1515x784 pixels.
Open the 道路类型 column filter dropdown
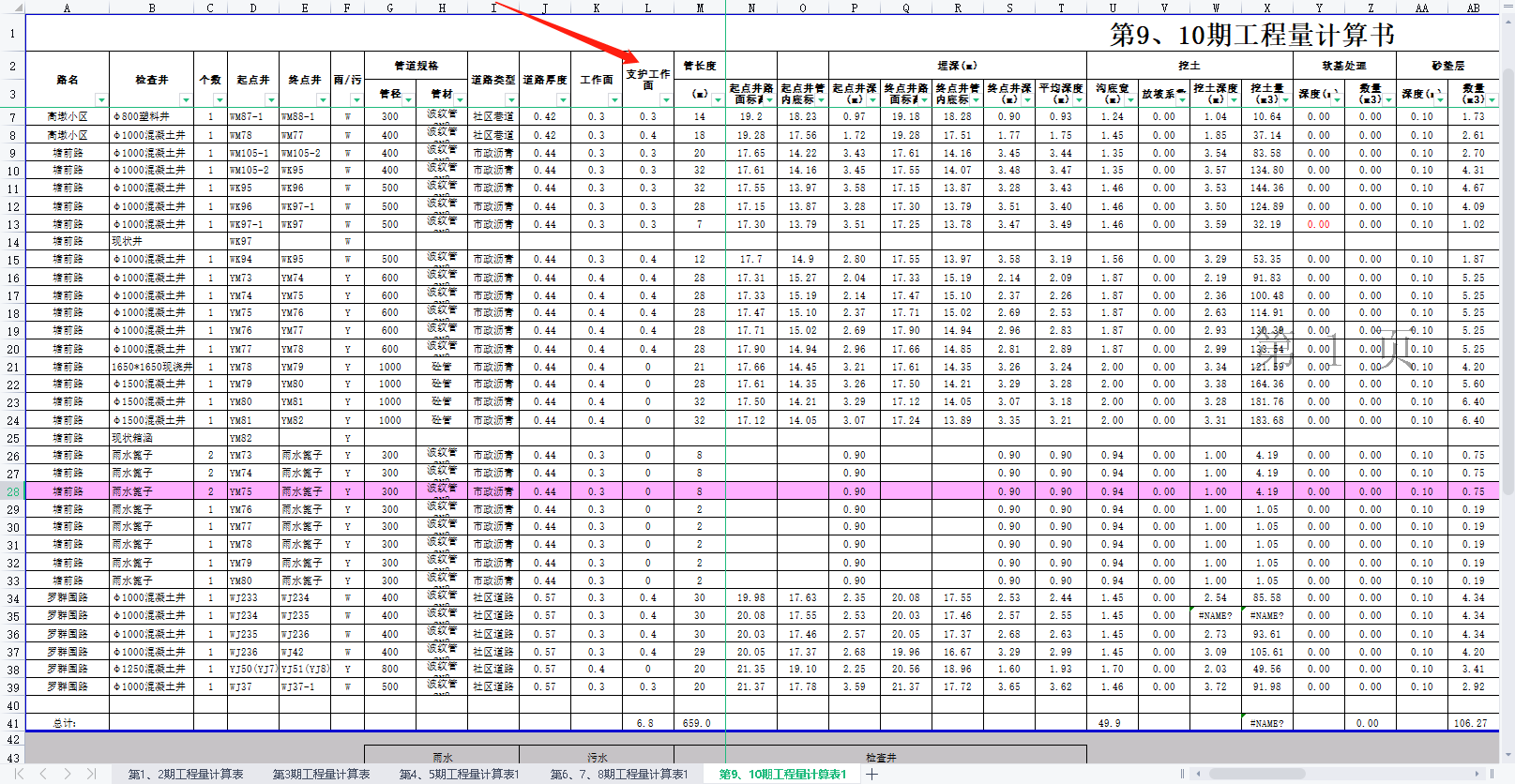coord(511,99)
